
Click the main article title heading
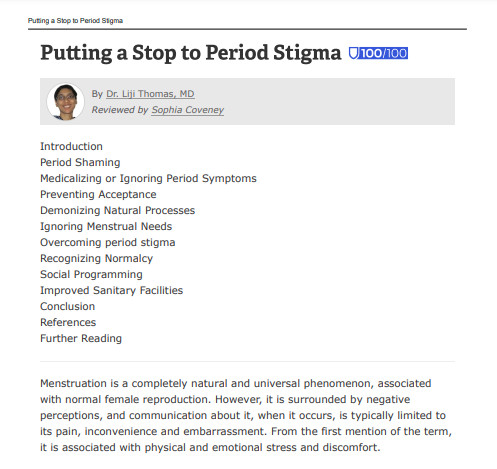pos(191,53)
